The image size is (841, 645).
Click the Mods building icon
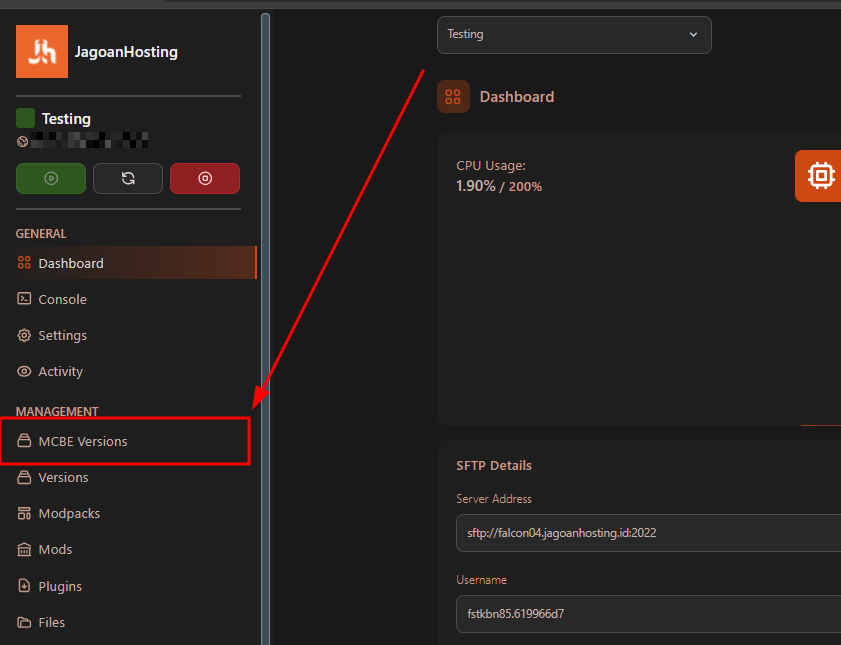point(25,549)
